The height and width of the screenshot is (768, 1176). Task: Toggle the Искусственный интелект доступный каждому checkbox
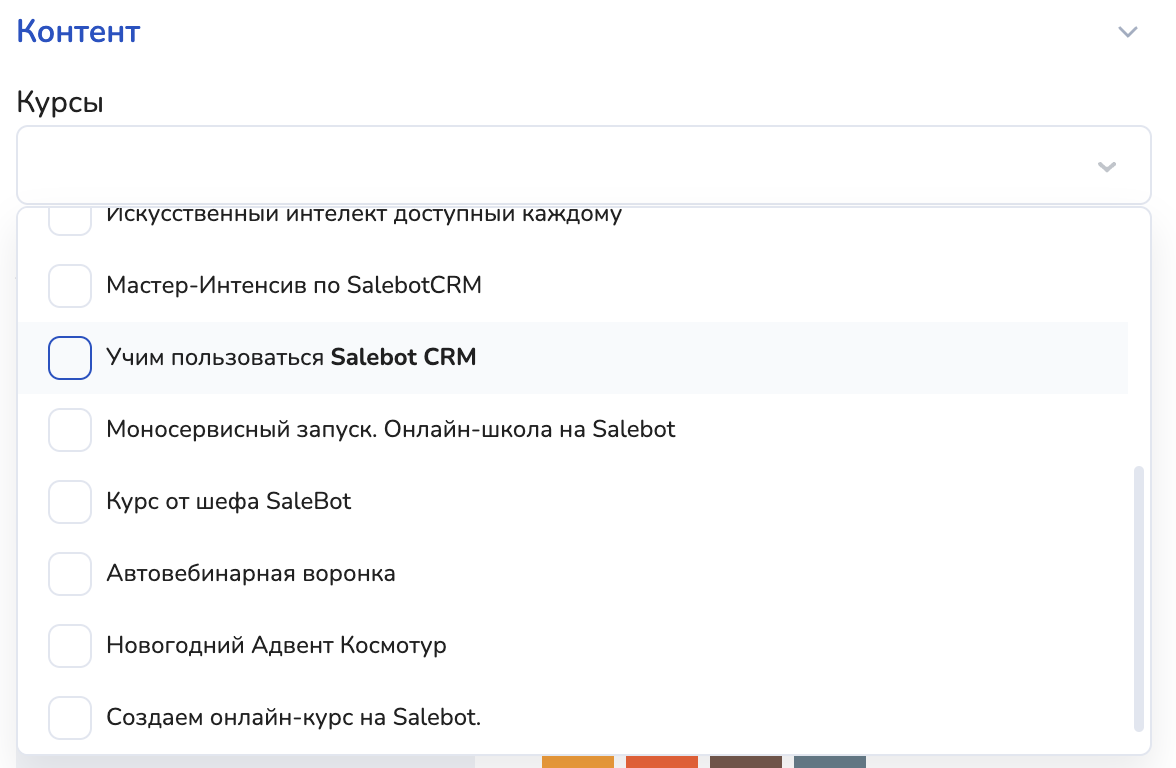[70, 220]
